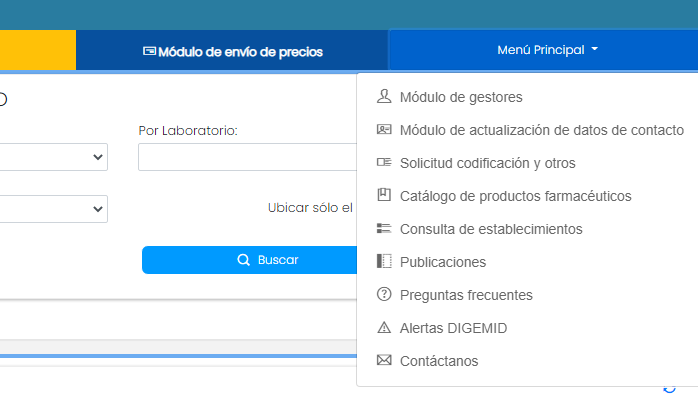This screenshot has height=419, width=698.
Task: Click the person icon beside Módulo de gestores
Action: [x=384, y=96]
